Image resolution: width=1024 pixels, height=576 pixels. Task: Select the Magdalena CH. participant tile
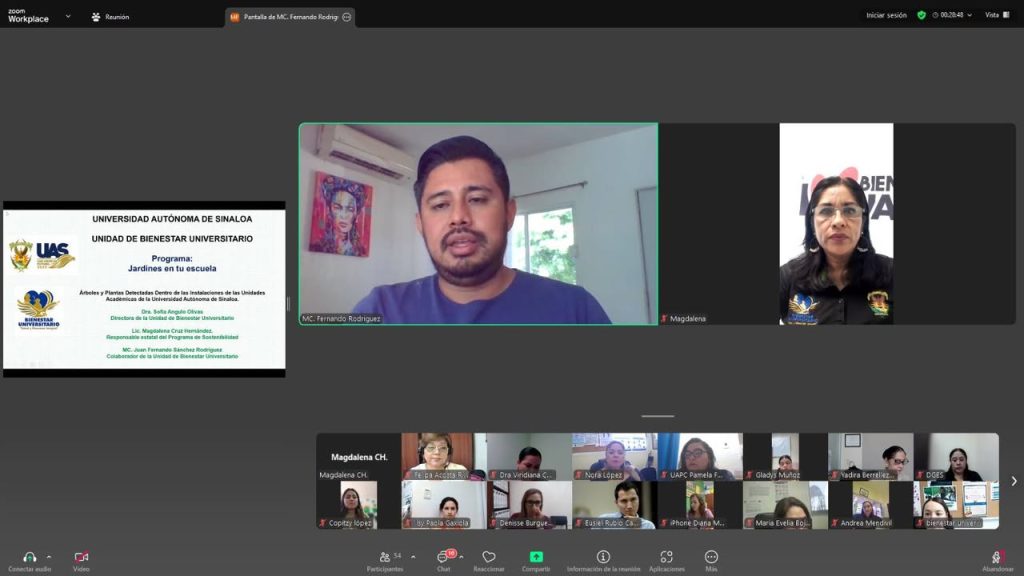pos(359,456)
